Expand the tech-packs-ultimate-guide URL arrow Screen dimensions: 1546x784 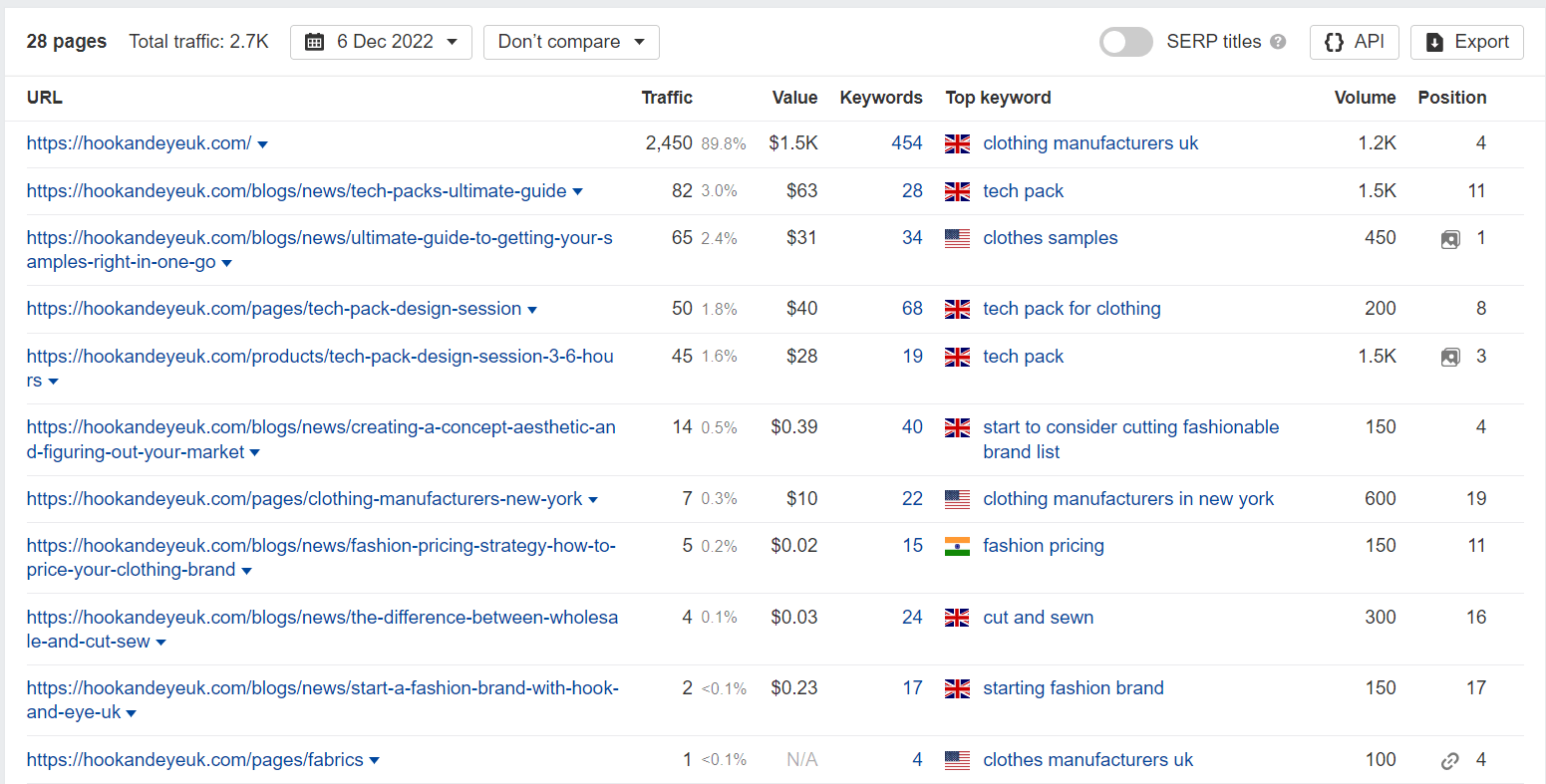tap(577, 192)
